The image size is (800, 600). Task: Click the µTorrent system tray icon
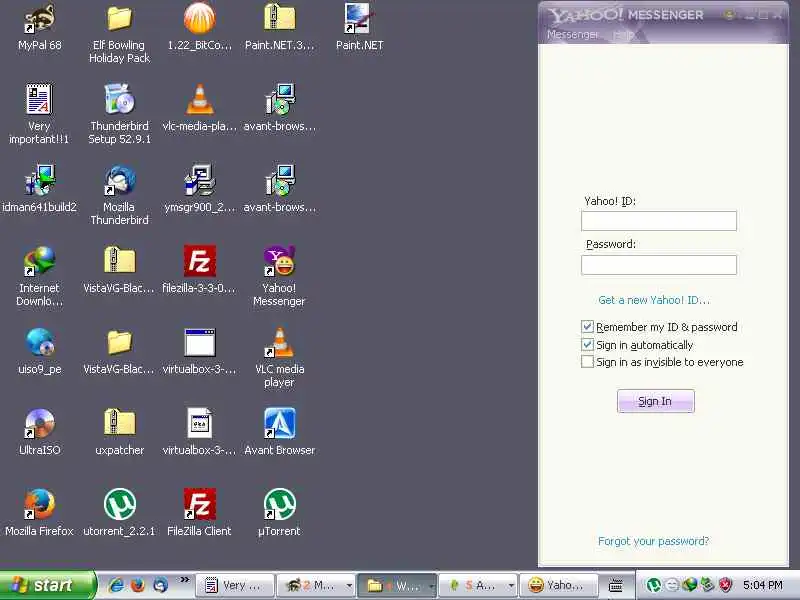[x=653, y=585]
